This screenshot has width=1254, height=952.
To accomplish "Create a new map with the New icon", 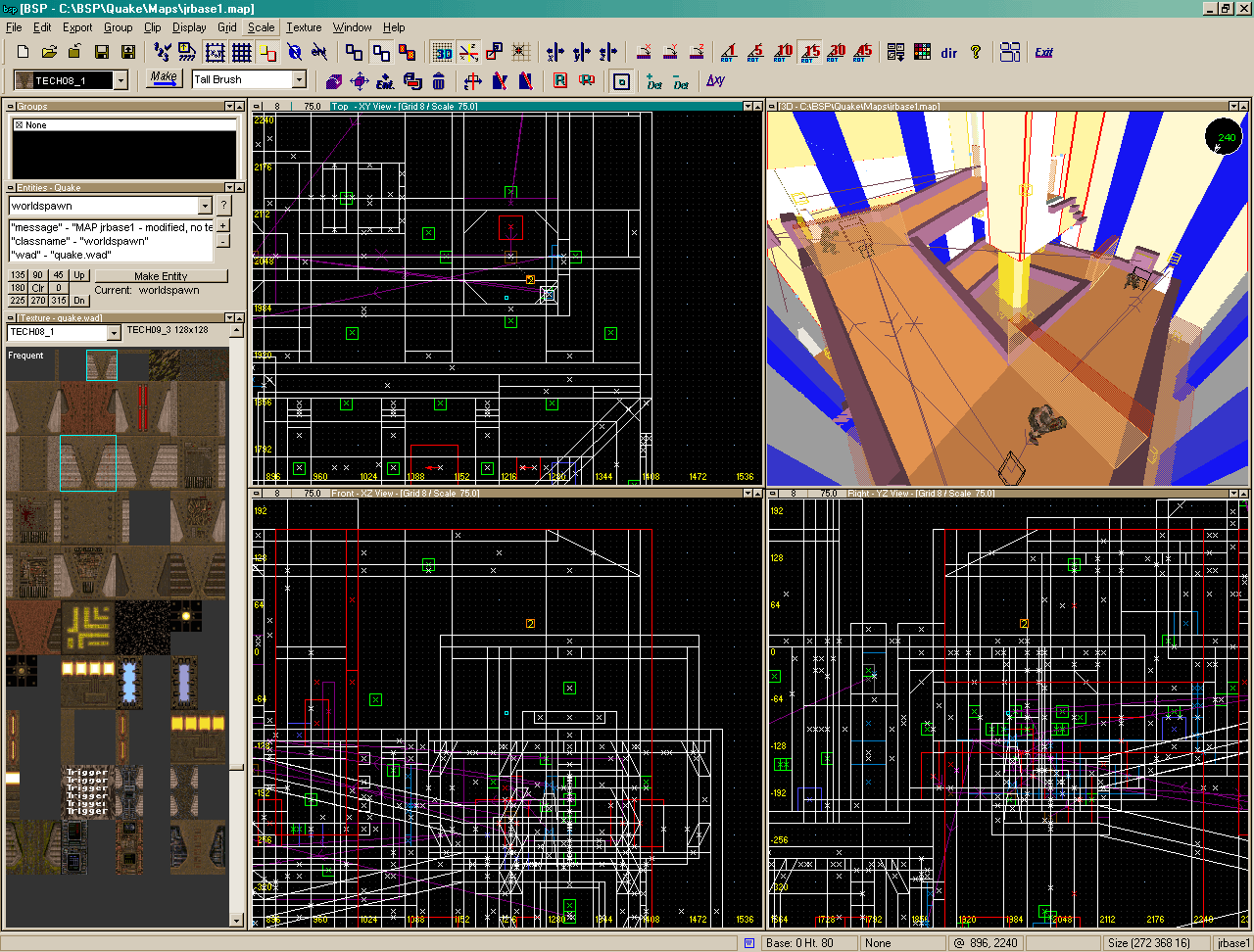I will pos(23,52).
